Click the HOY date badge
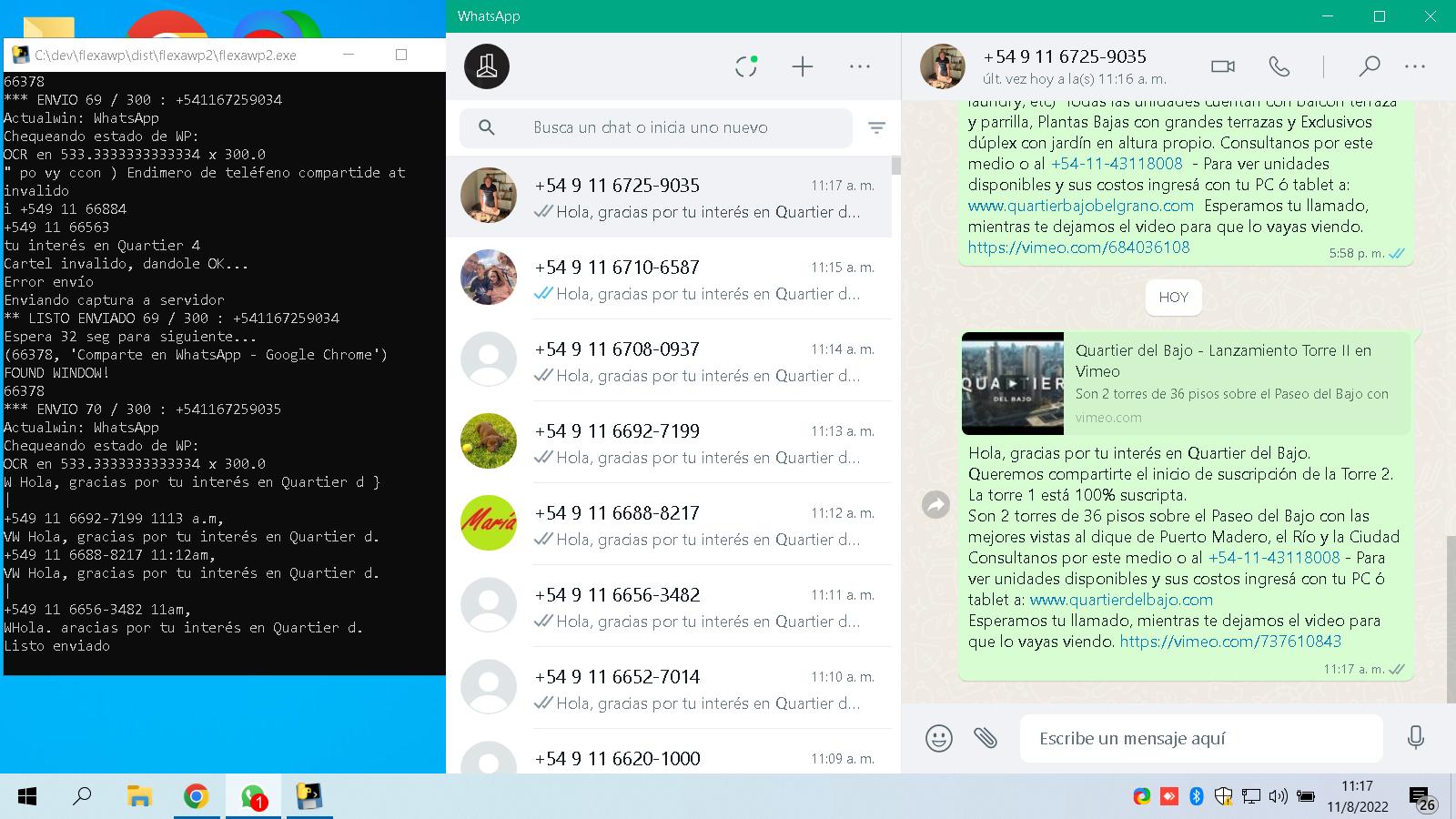 [1173, 298]
